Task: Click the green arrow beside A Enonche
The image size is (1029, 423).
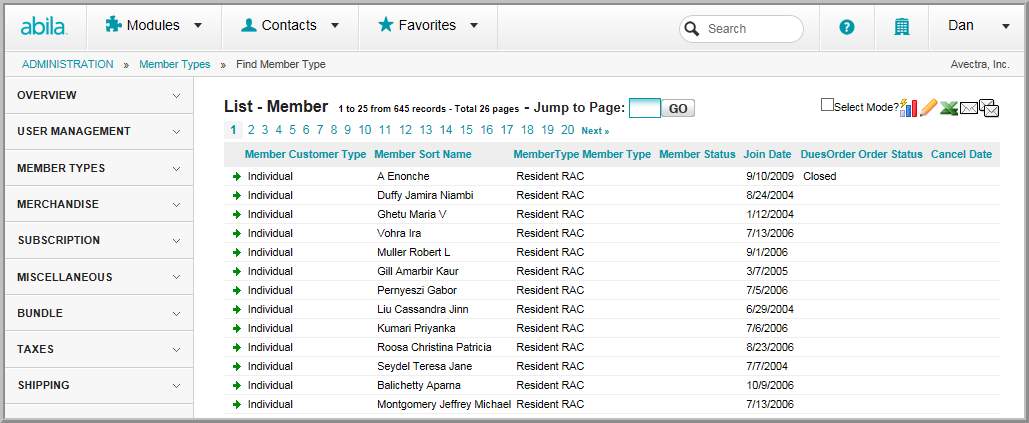Action: pos(237,176)
